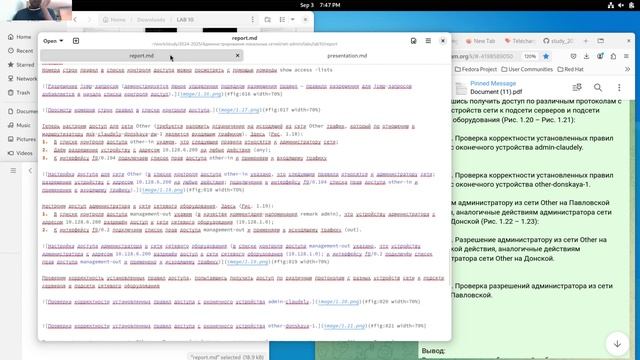Screen dimensions: 640x360
Task: Open a new browser tab with the plus
Action: [586, 41]
